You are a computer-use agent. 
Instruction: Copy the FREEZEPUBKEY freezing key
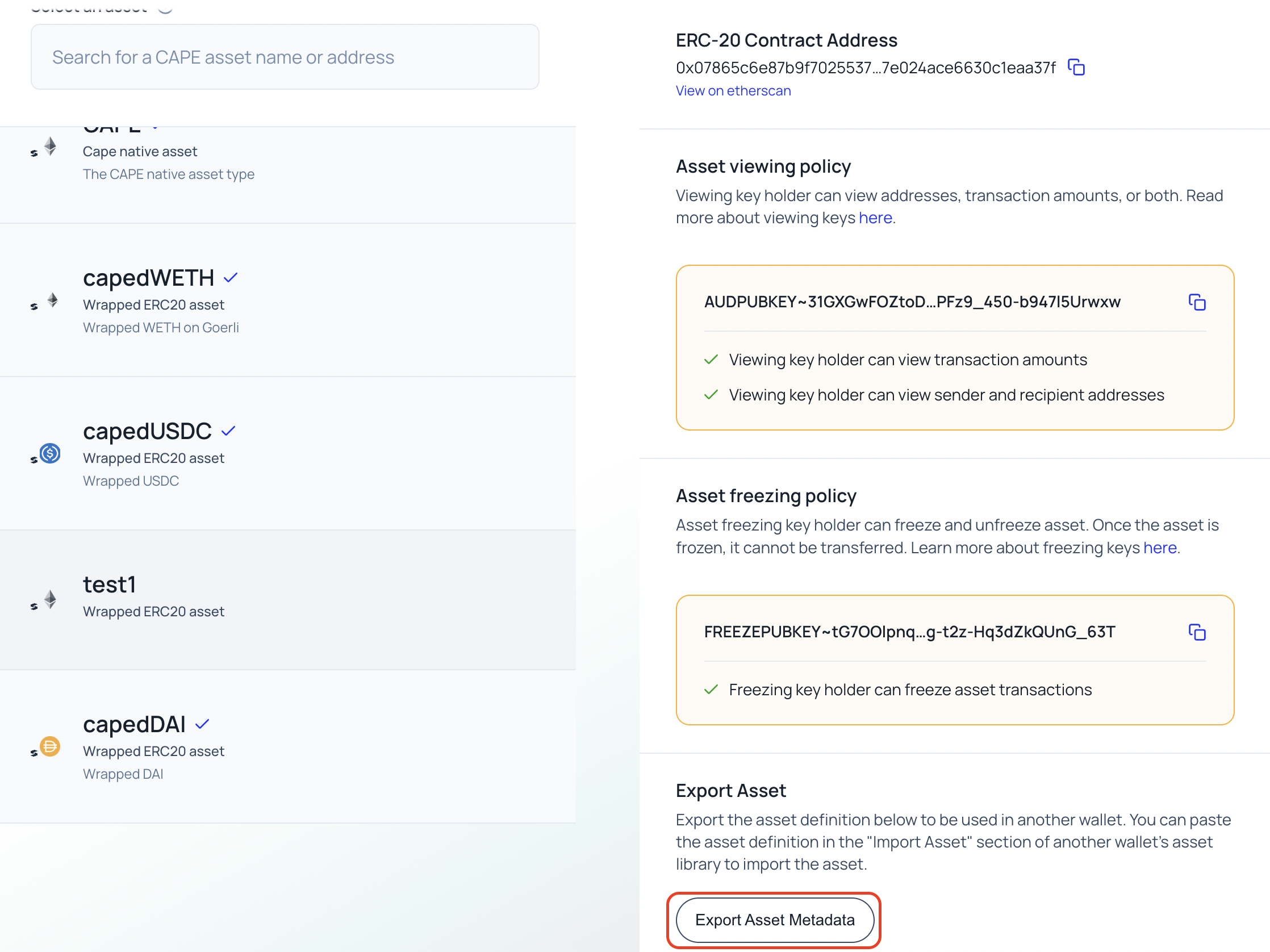1197,632
